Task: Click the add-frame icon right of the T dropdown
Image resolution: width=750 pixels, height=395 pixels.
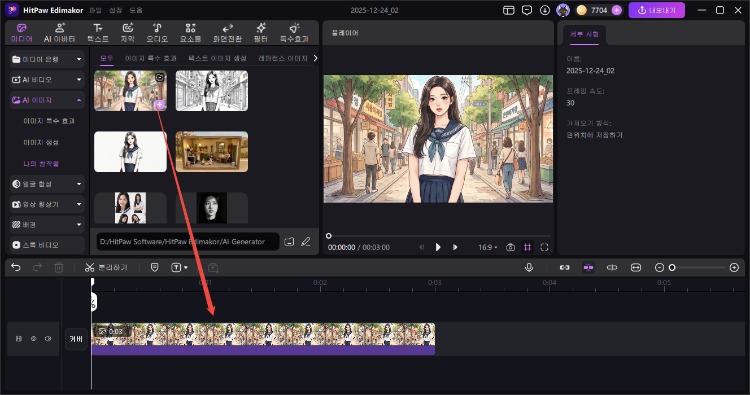Action: 213,267
